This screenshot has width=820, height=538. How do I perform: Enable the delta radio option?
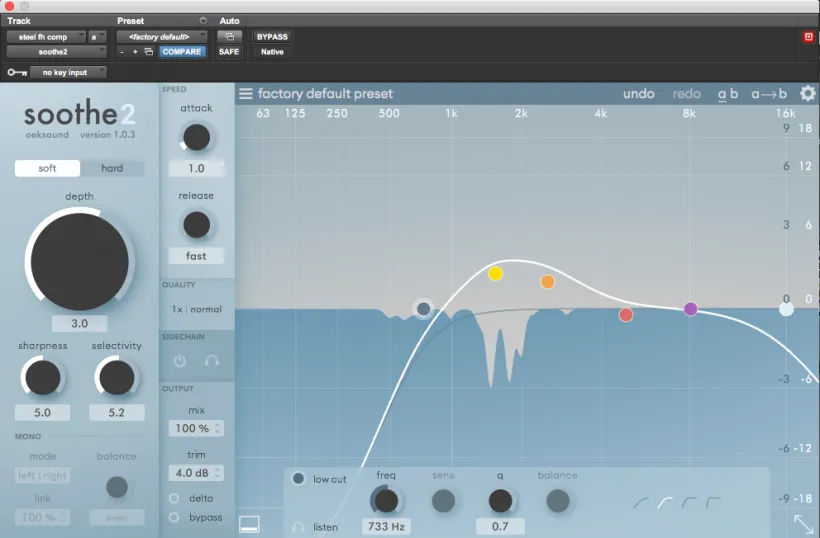[174, 498]
